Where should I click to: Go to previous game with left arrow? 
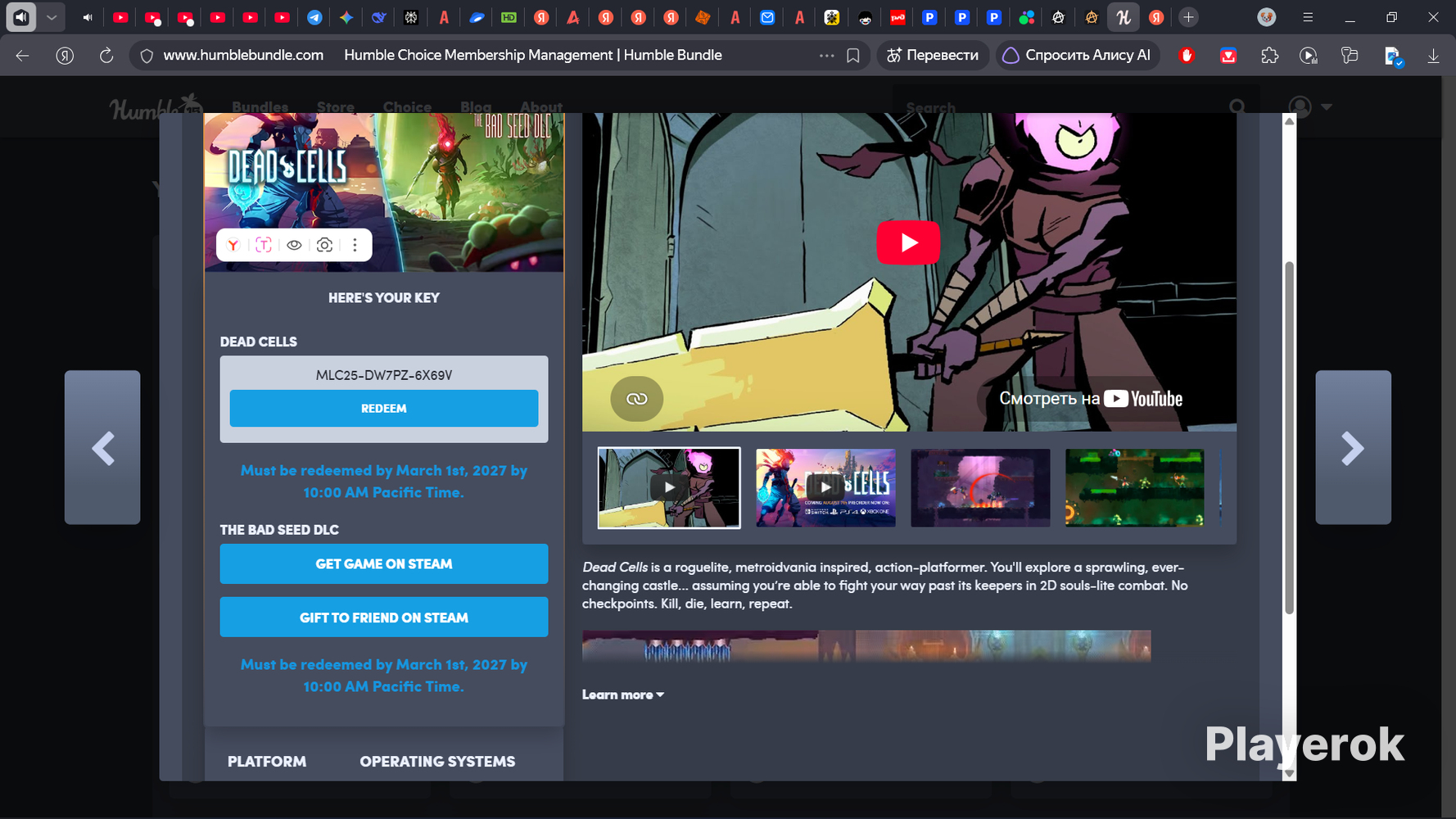pyautogui.click(x=102, y=447)
